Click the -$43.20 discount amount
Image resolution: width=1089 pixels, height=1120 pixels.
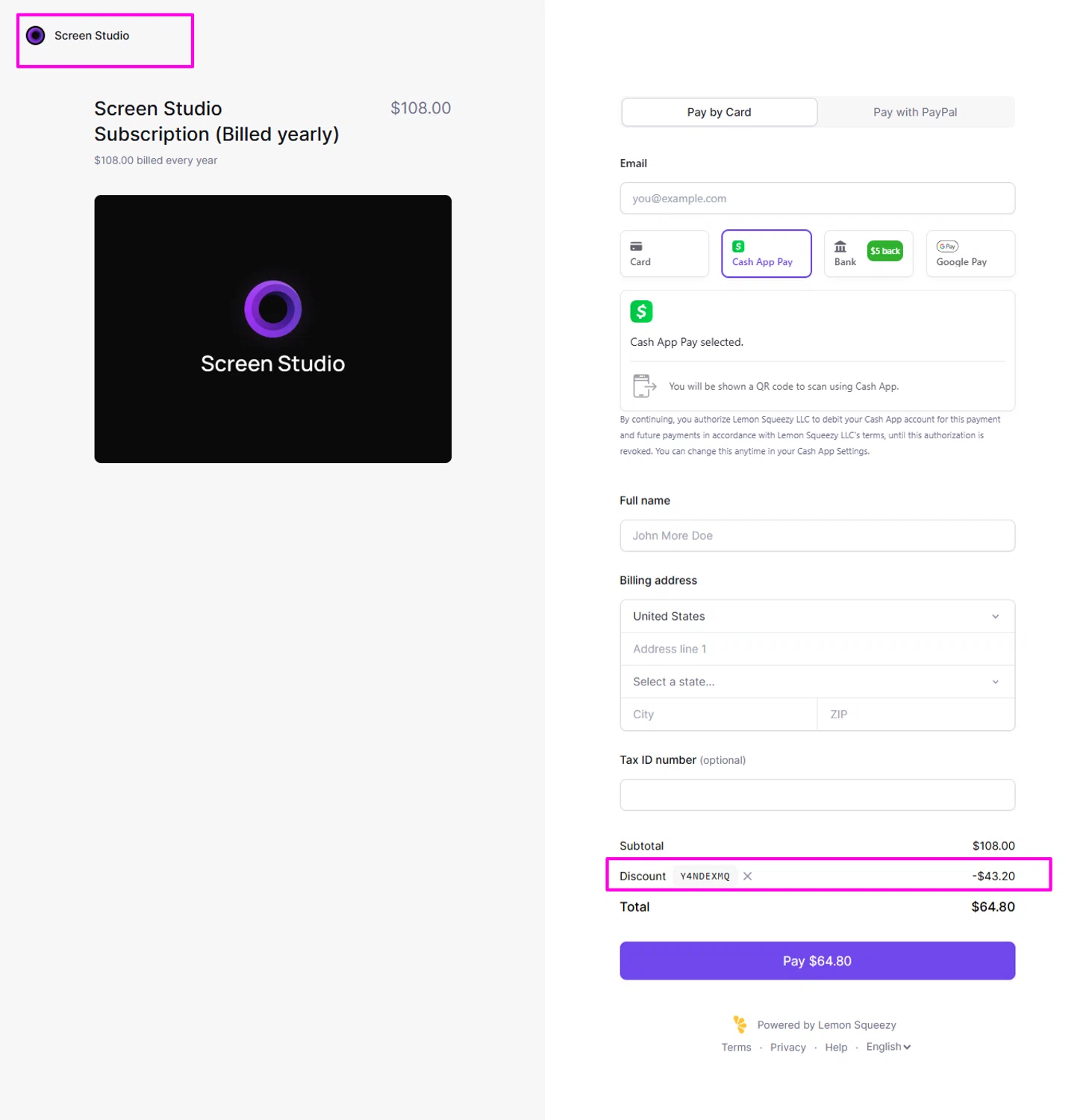[x=993, y=876]
